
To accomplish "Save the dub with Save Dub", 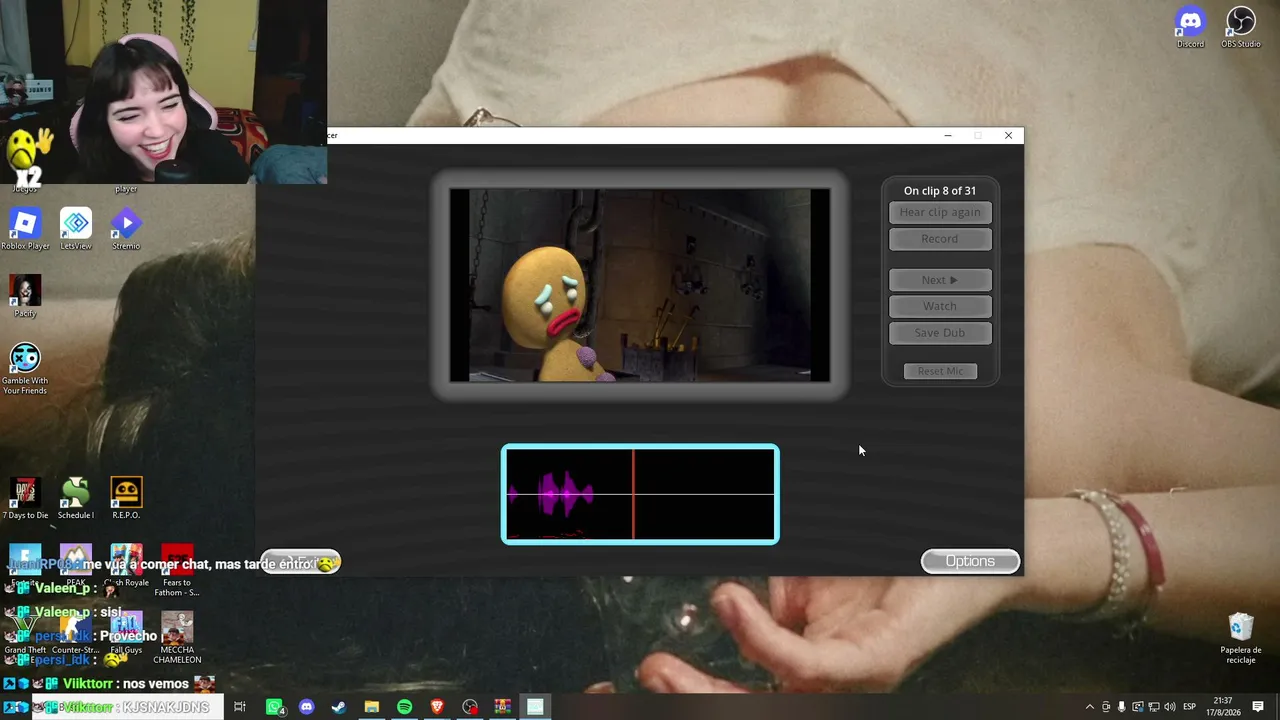I will coord(940,333).
